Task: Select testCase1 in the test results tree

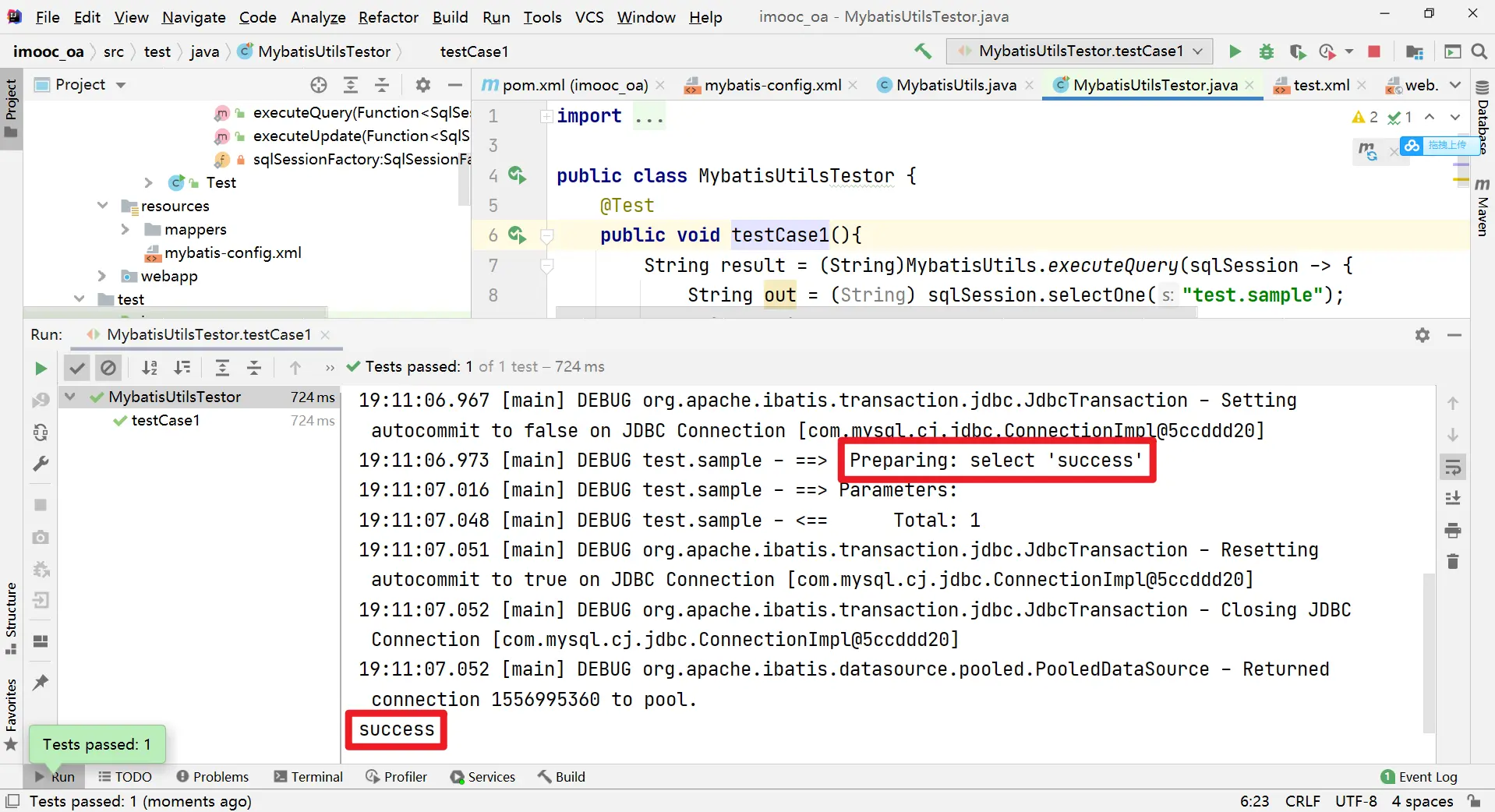Action: [165, 421]
